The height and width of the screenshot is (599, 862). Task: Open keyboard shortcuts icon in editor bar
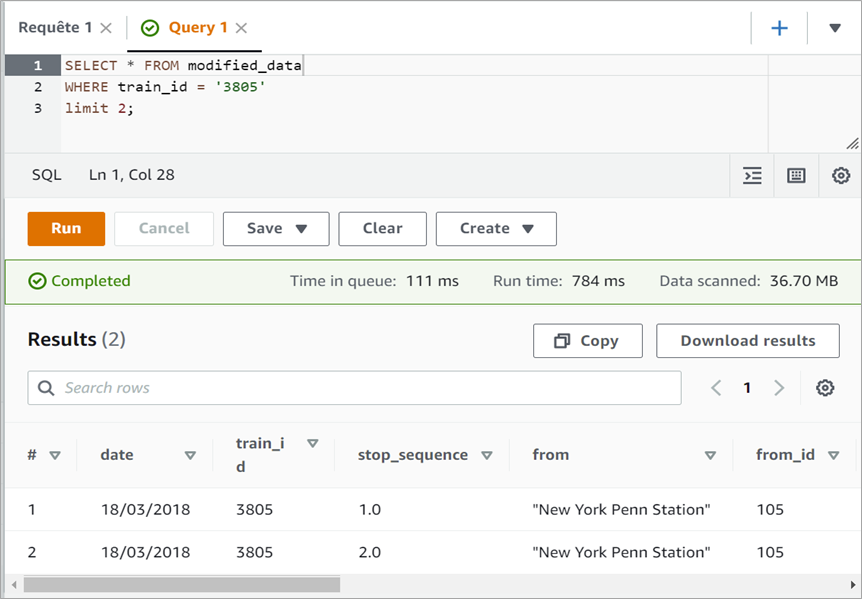pyautogui.click(x=796, y=175)
